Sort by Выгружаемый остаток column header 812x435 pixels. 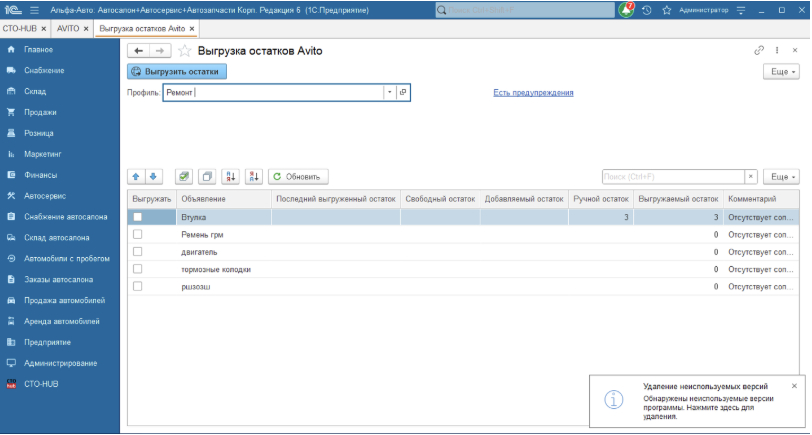coord(678,199)
